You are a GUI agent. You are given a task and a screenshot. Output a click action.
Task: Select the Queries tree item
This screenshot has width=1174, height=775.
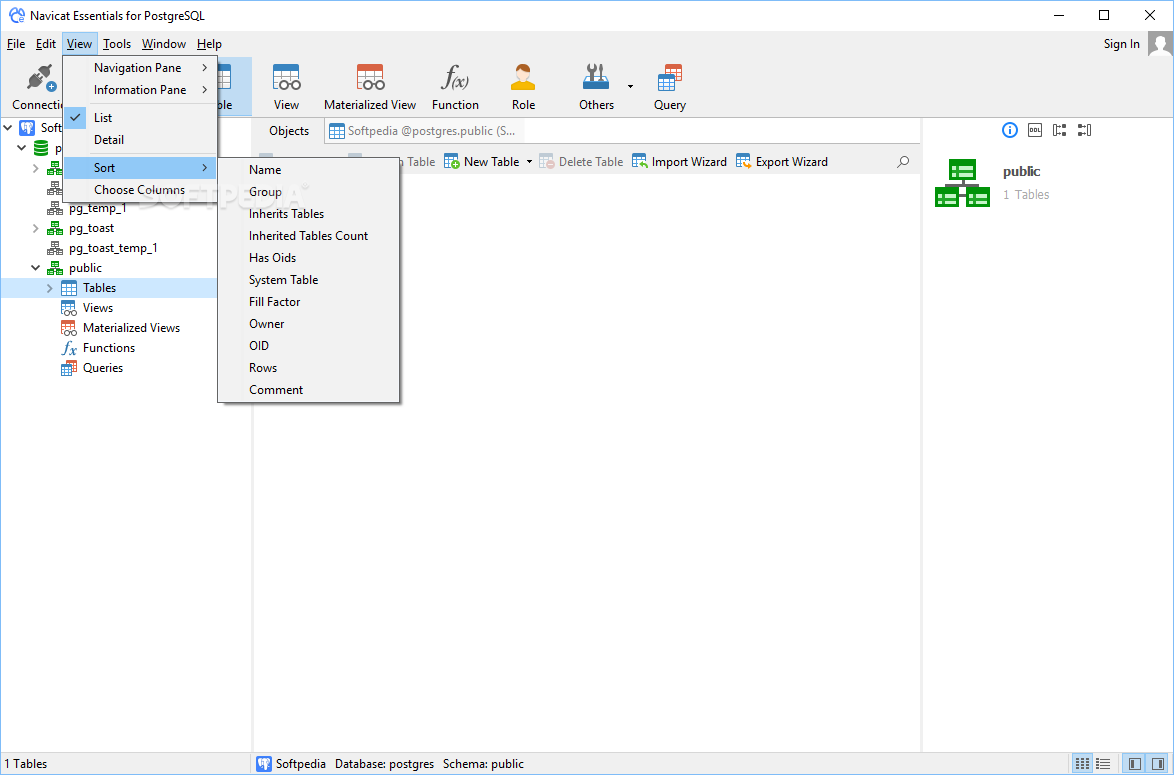coord(103,368)
